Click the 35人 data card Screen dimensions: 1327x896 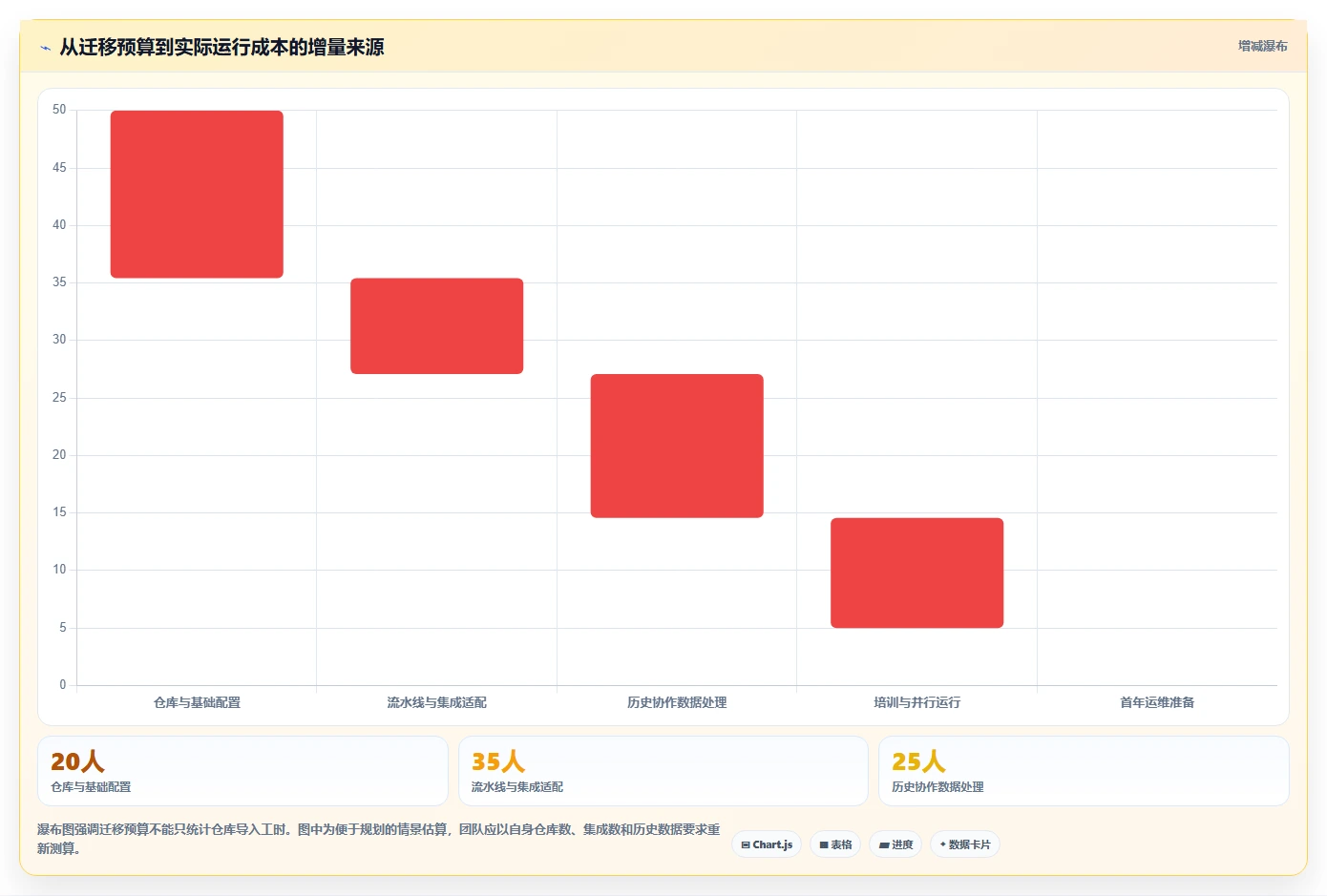pyautogui.click(x=663, y=771)
